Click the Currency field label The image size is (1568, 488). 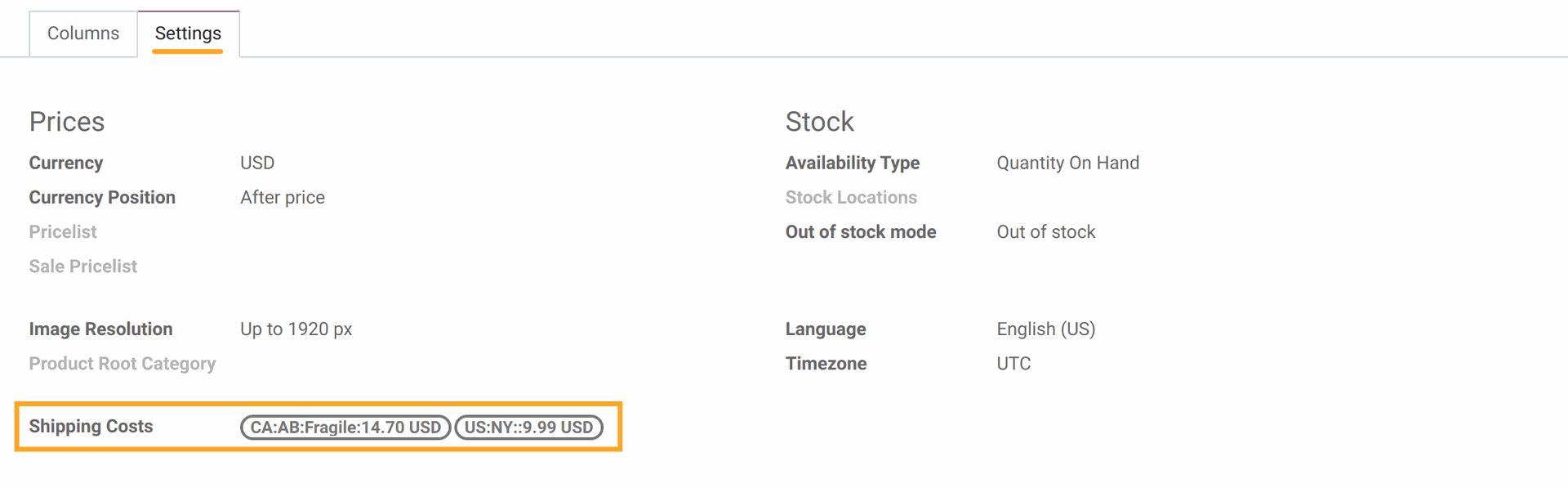coord(66,163)
